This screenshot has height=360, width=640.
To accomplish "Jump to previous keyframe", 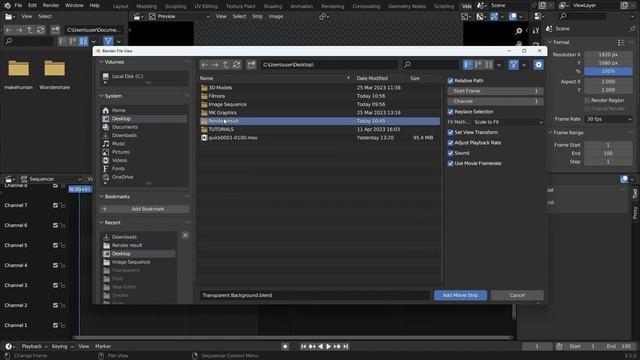I will [312, 347].
